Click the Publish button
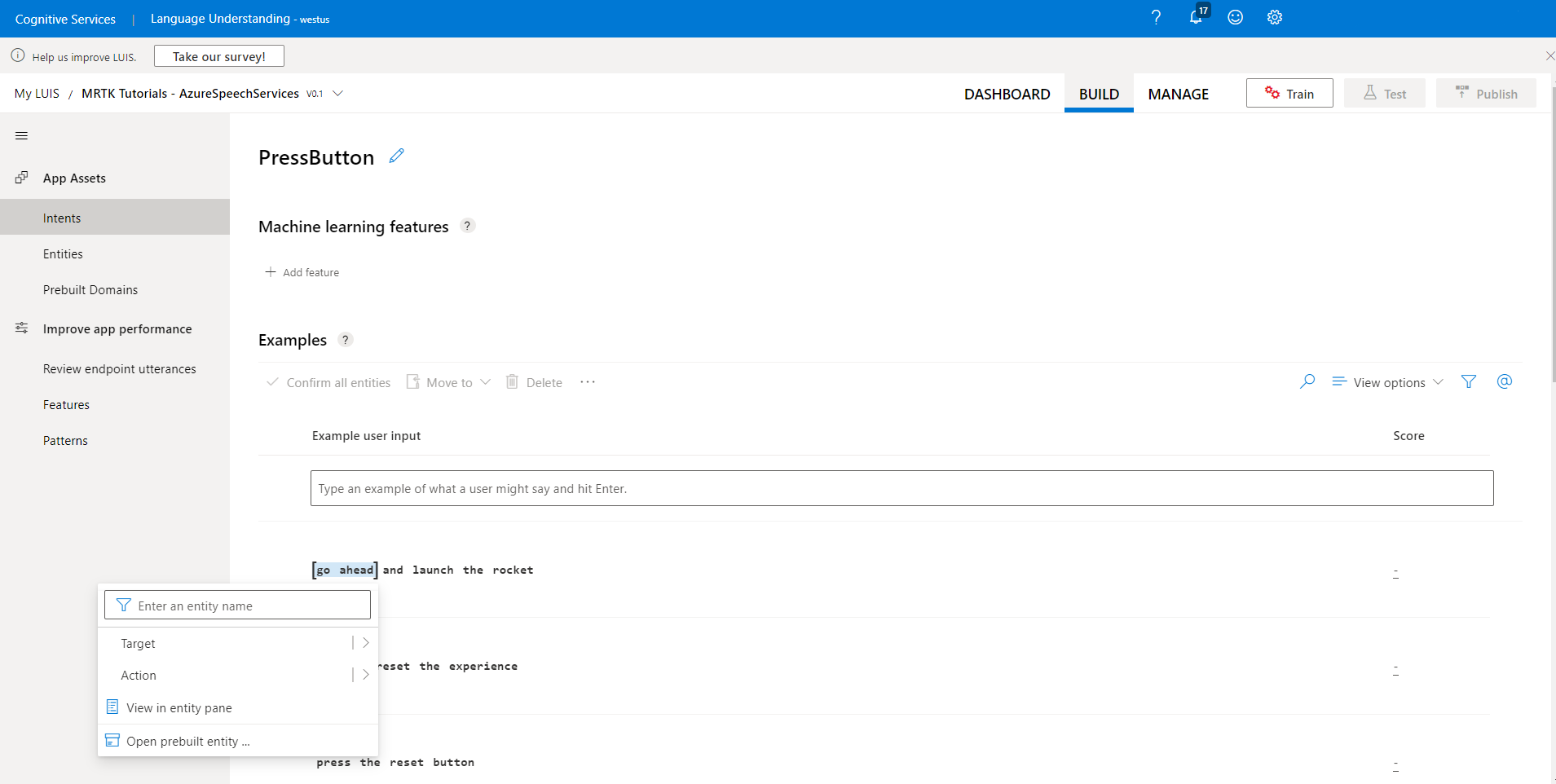Image resolution: width=1556 pixels, height=784 pixels. 1486,93
